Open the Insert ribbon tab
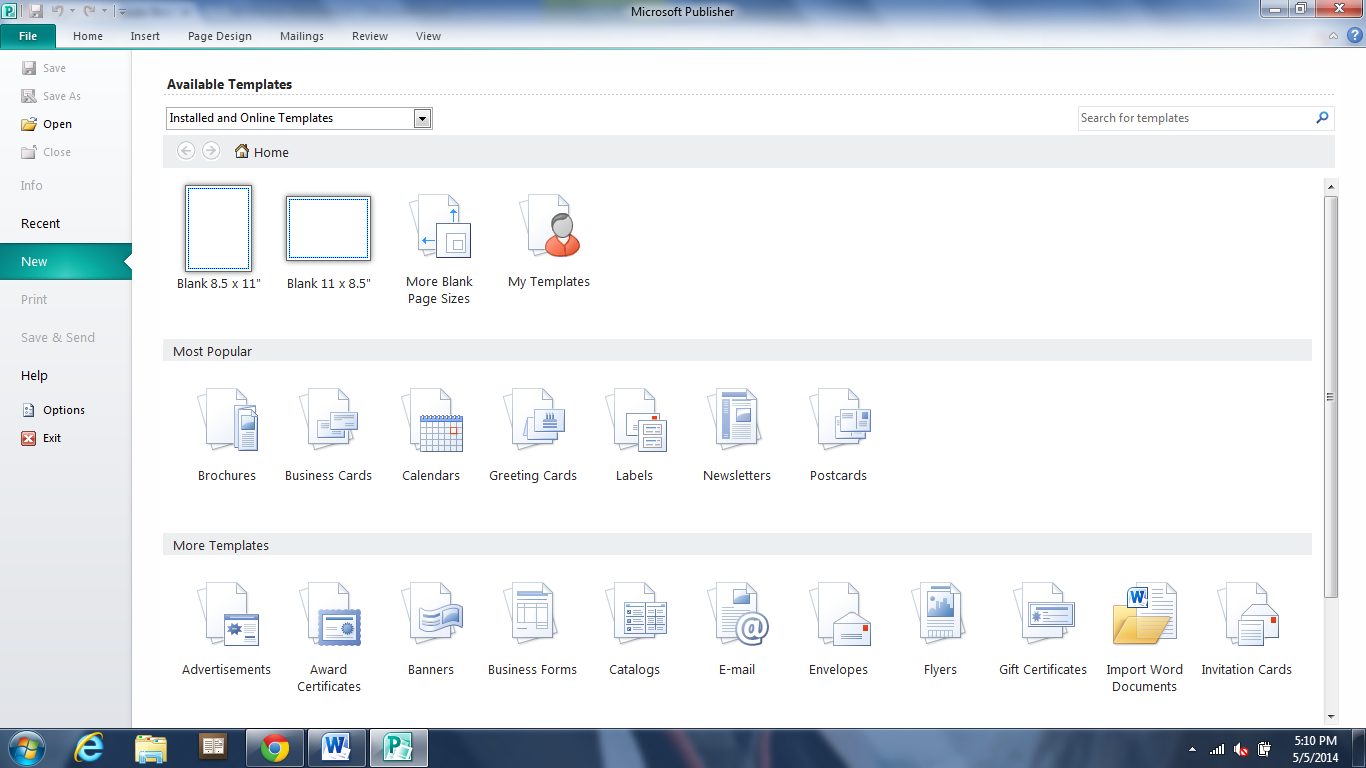 145,36
